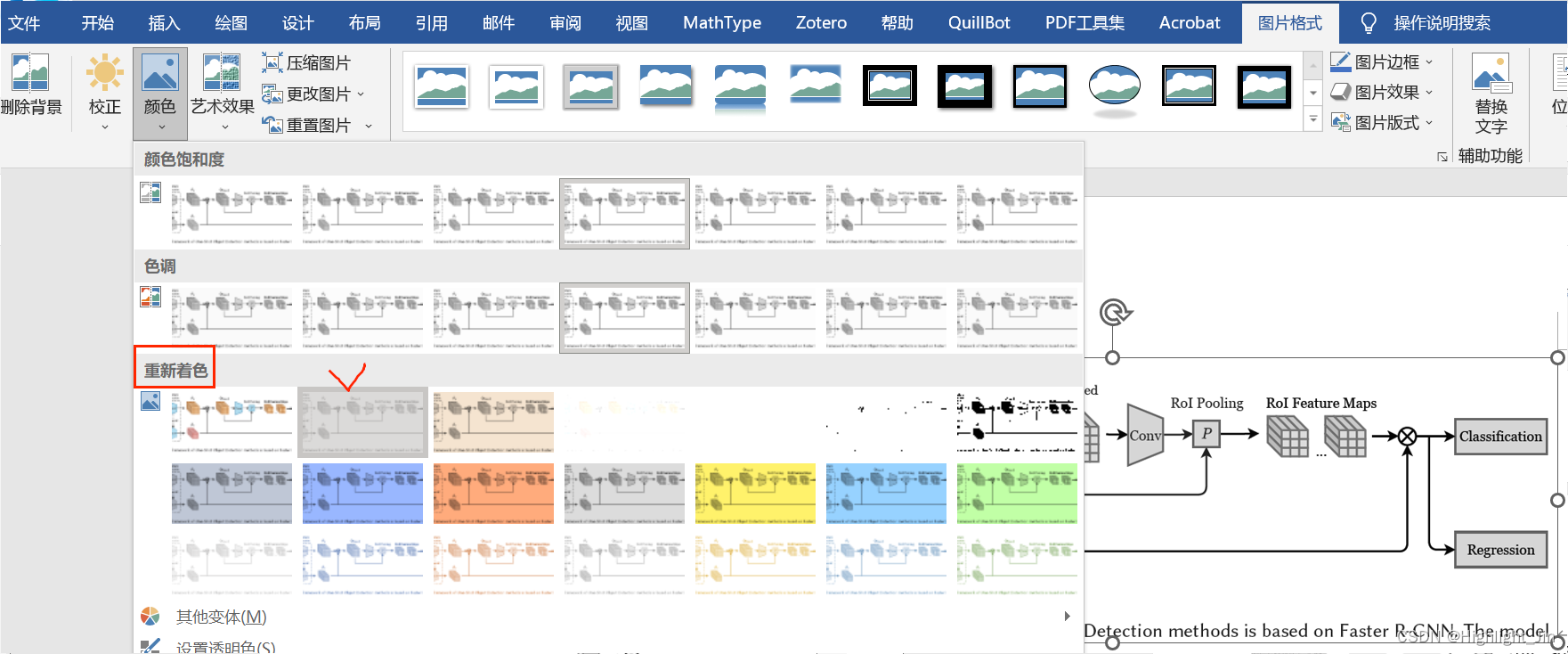The width and height of the screenshot is (1568, 654).
Task: Expand 图片版式 dropdown arrow
Action: pyautogui.click(x=1429, y=122)
